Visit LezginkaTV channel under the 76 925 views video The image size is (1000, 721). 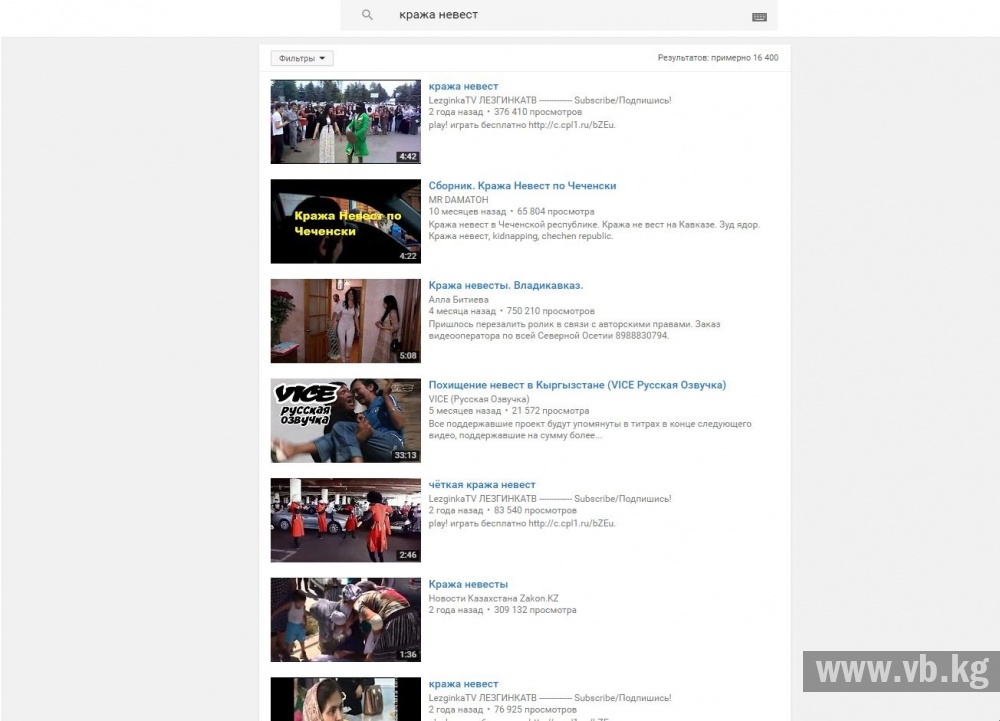550,697
